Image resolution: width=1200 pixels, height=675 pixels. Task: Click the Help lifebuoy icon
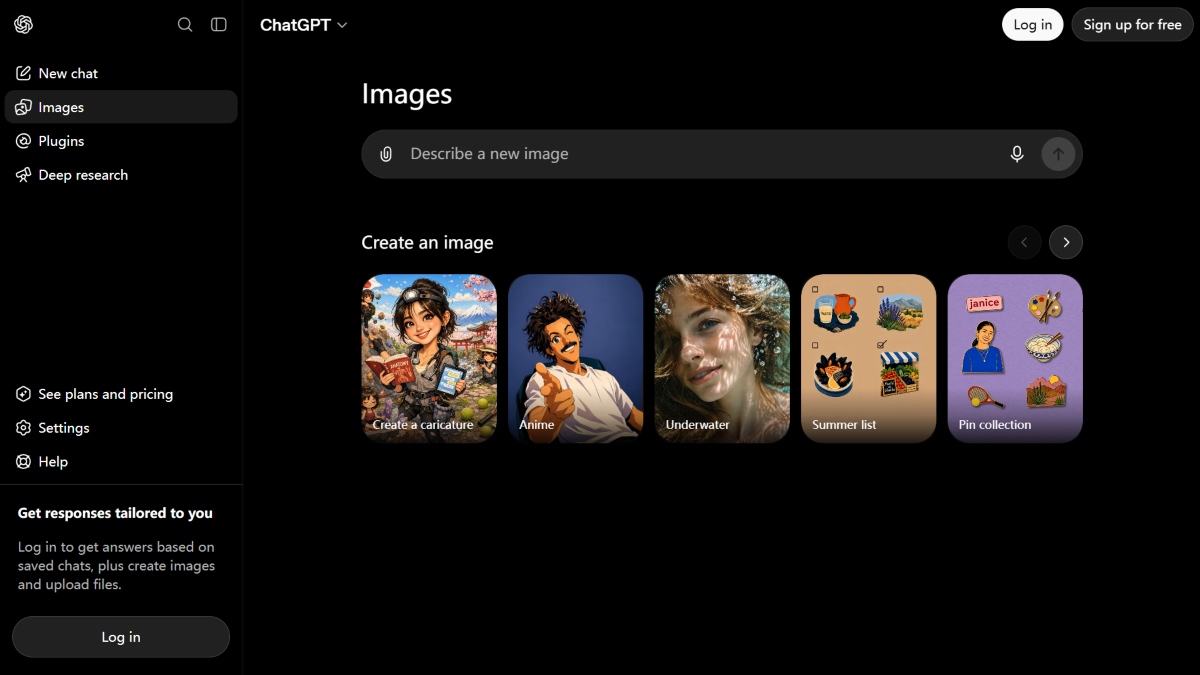click(24, 462)
